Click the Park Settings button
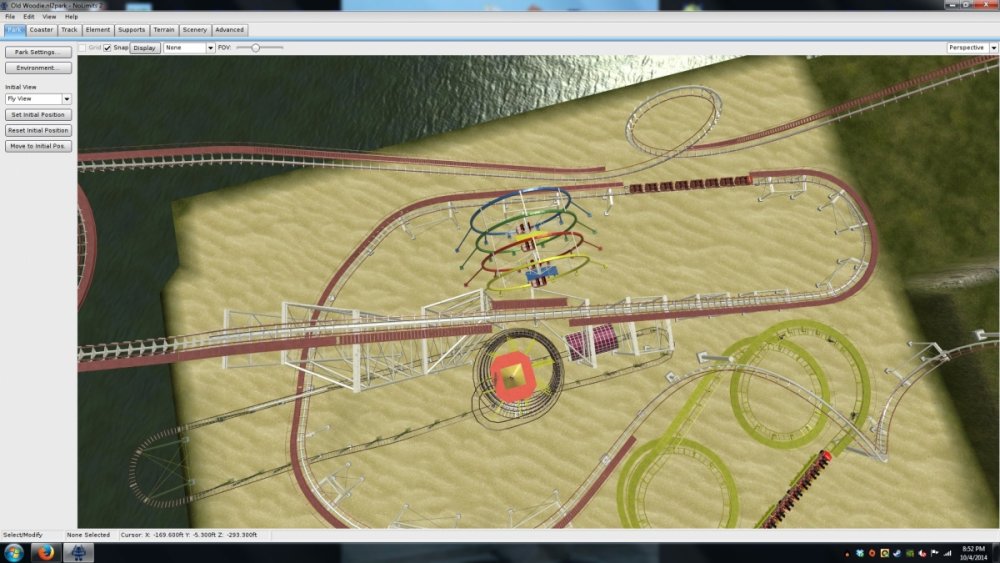Image resolution: width=1000 pixels, height=563 pixels. click(x=38, y=52)
